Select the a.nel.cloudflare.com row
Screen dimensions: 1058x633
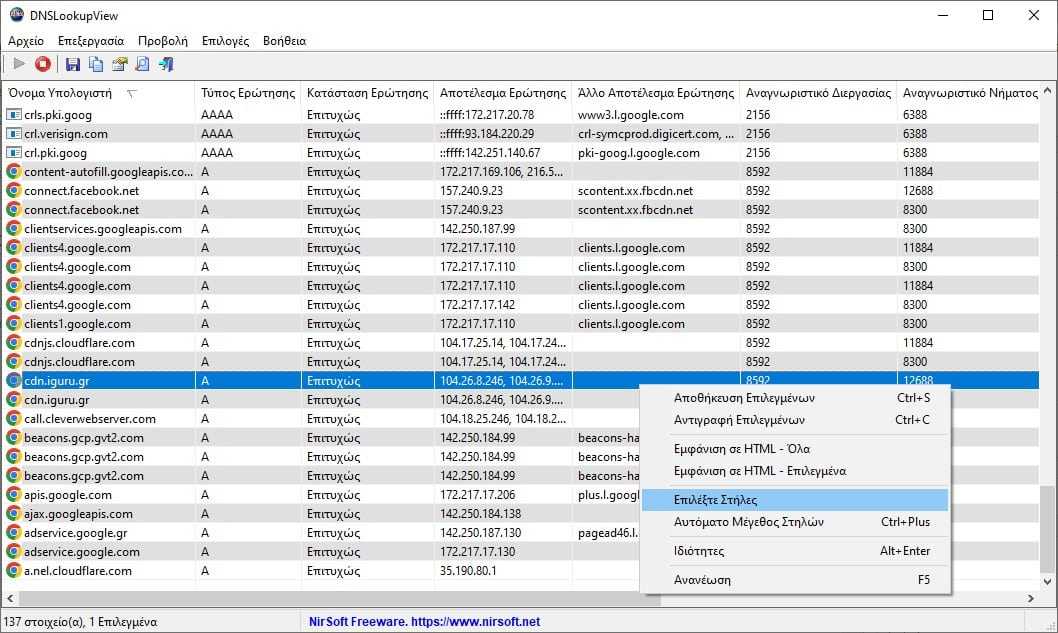520,571
